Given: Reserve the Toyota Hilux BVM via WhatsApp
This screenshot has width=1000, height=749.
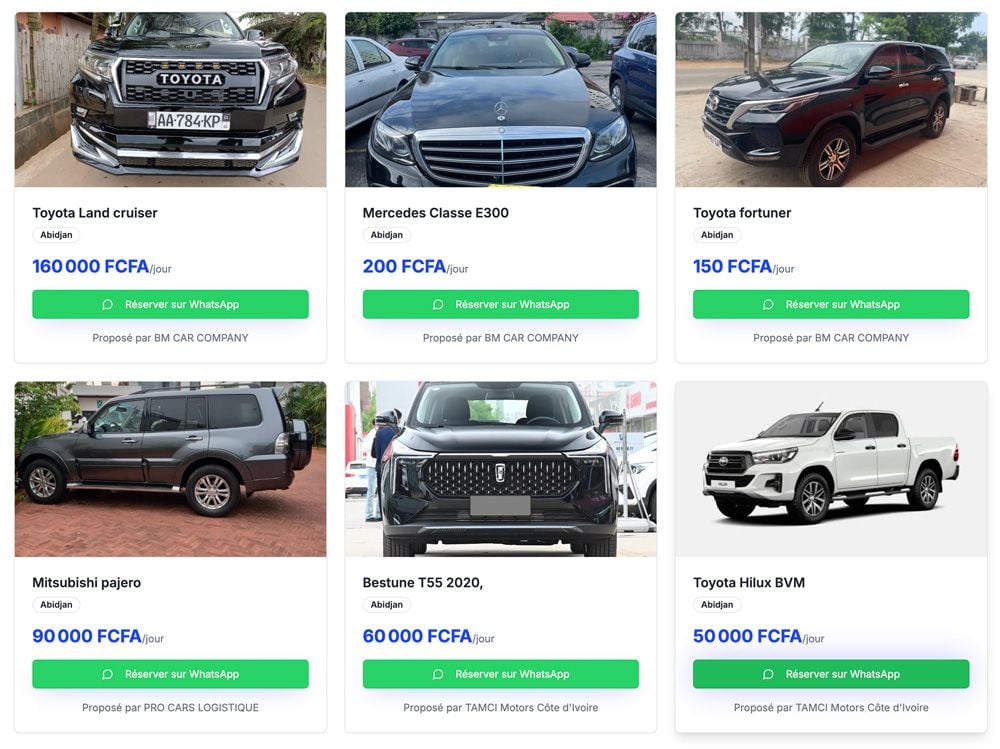Looking at the screenshot, I should (x=831, y=674).
